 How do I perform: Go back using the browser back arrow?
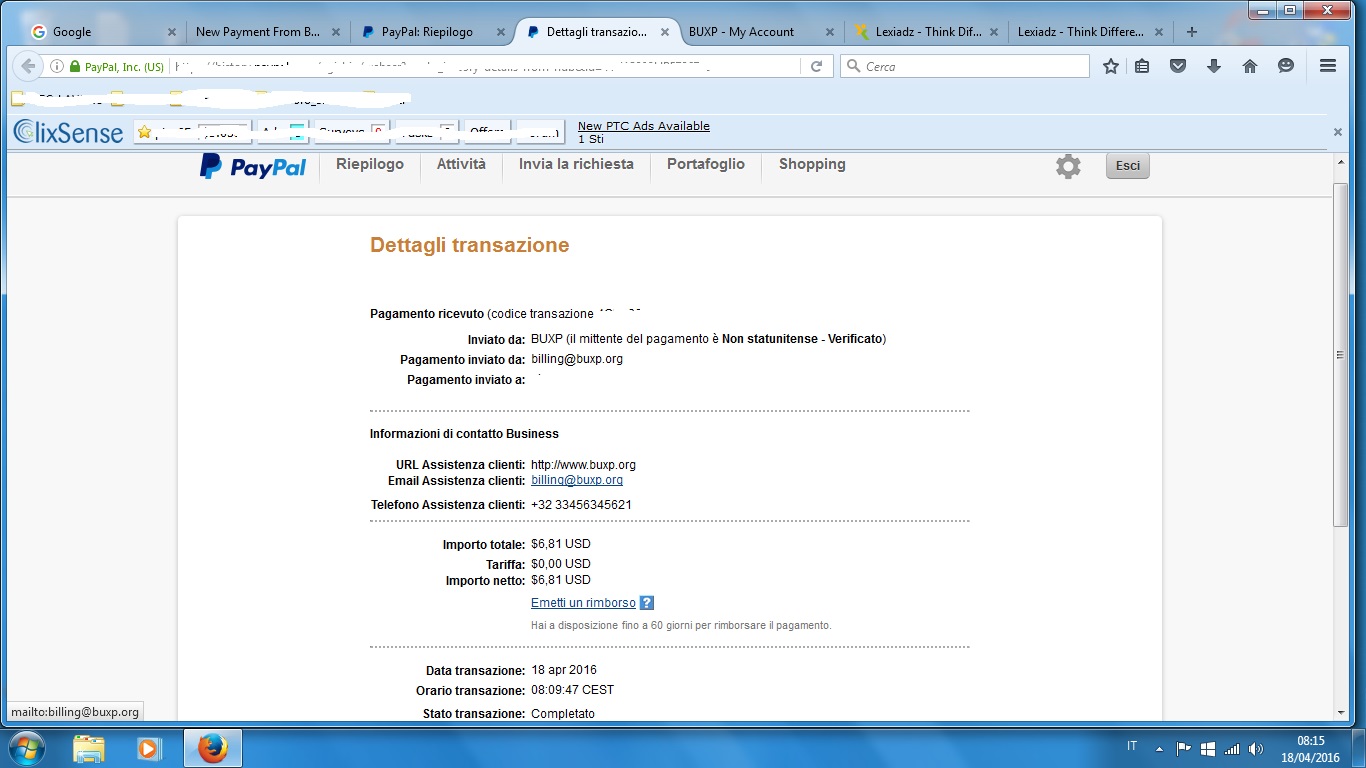[28, 66]
